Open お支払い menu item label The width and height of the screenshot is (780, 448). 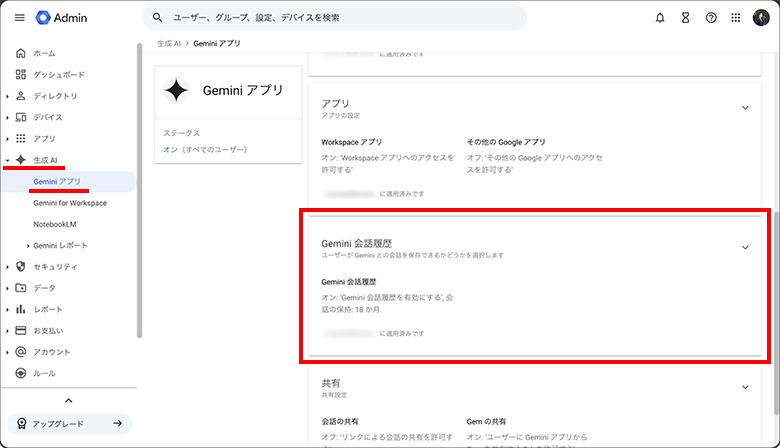pos(48,331)
